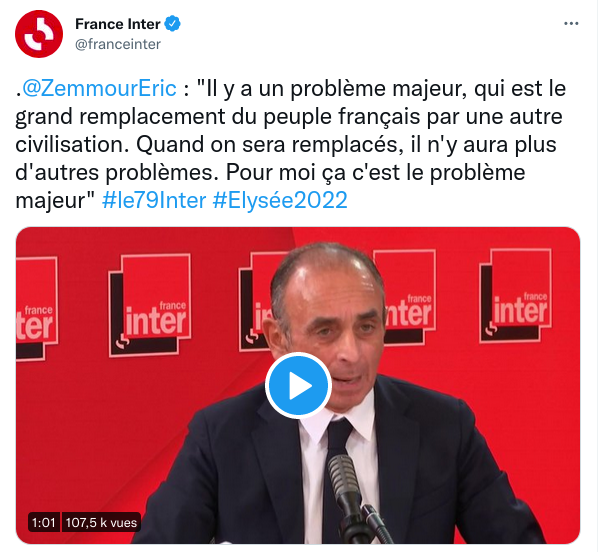Viewport: 608px width, 552px height.
Task: Click the rightmost France Inter logo in video
Action: coord(516,295)
